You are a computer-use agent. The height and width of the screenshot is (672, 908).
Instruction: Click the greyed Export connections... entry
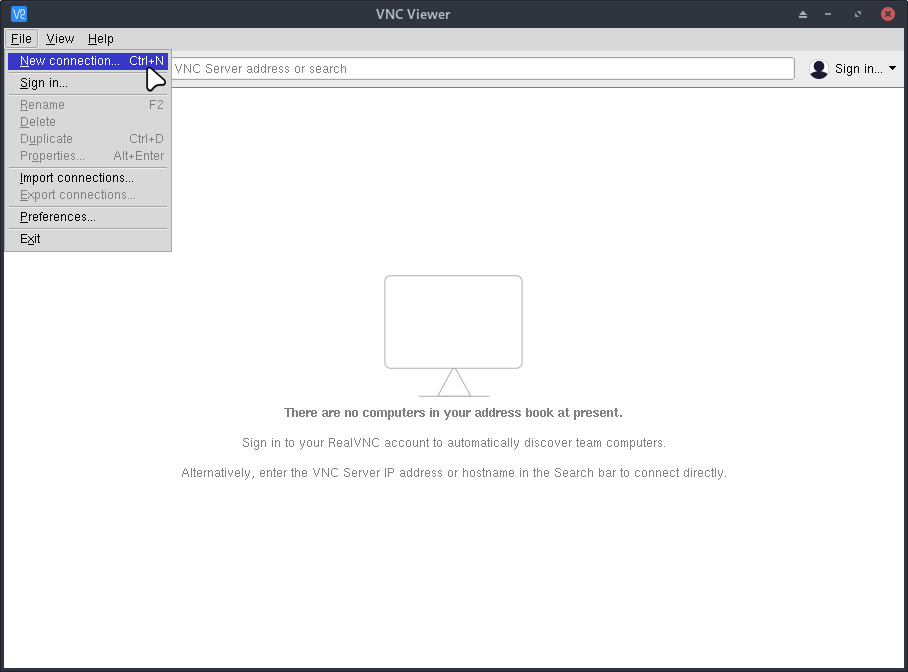click(88, 195)
